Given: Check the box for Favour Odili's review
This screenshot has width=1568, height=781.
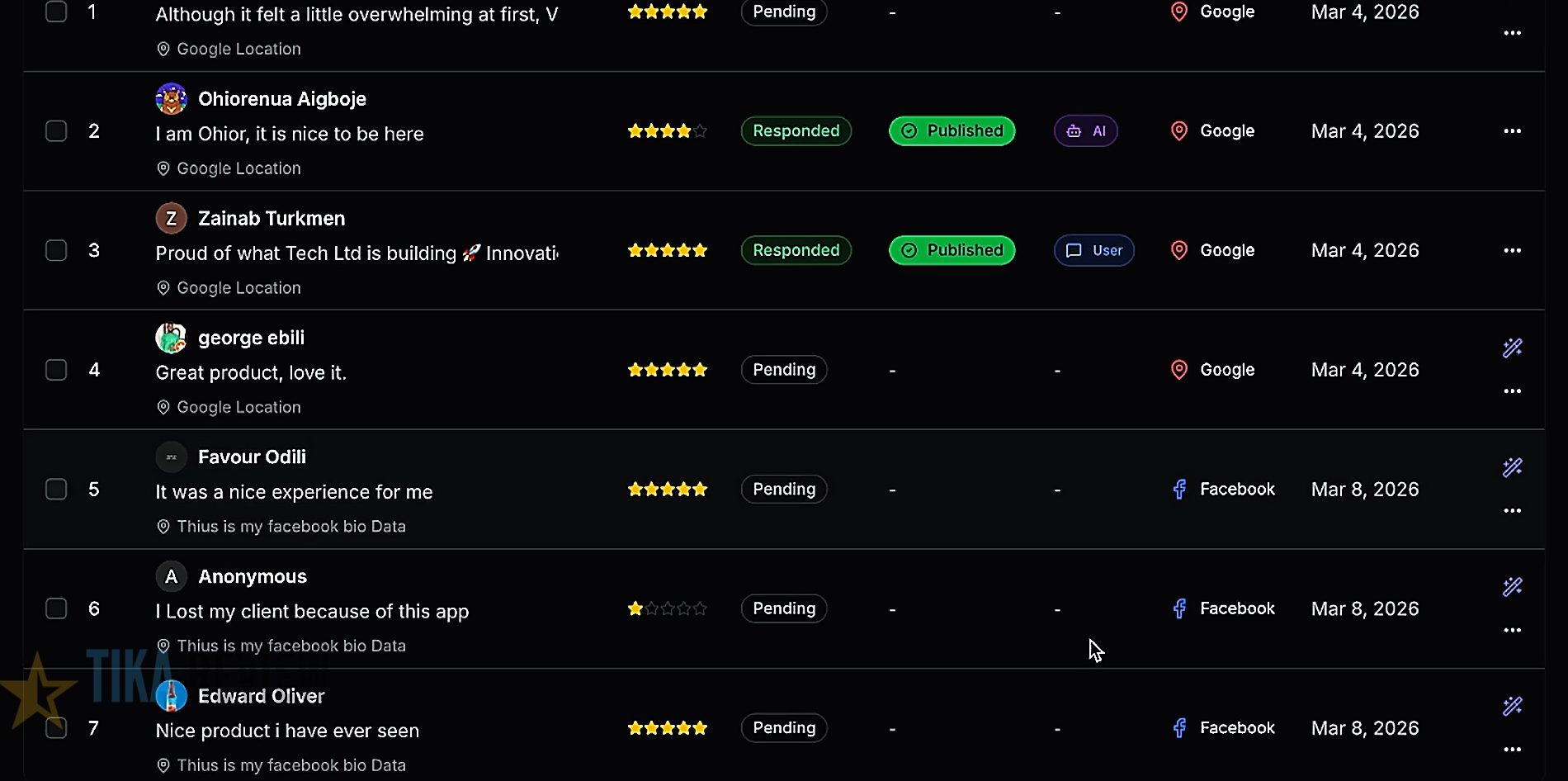Looking at the screenshot, I should pos(56,490).
